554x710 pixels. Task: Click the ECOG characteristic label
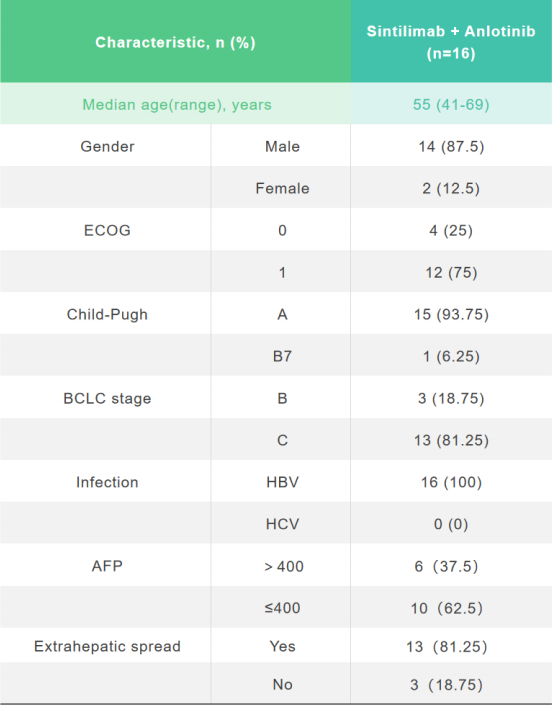pos(107,230)
